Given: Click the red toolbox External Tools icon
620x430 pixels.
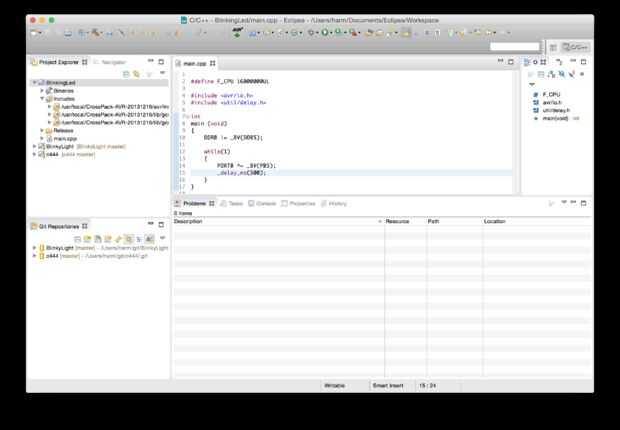Looking at the screenshot, I should [x=353, y=33].
